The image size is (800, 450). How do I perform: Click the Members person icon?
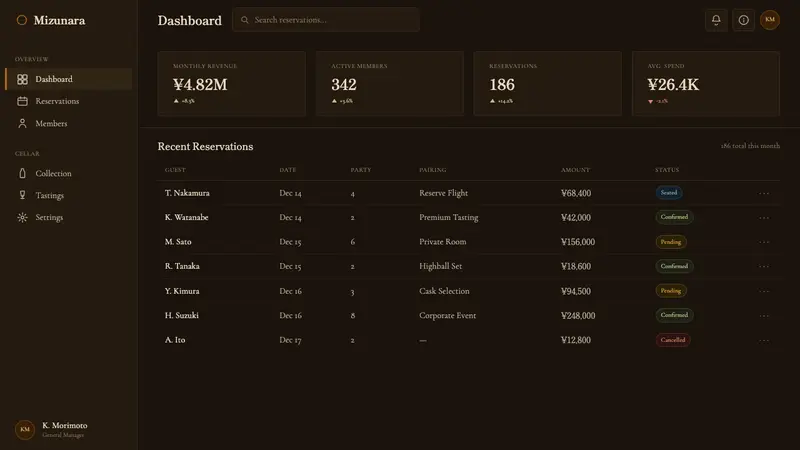[x=22, y=123]
